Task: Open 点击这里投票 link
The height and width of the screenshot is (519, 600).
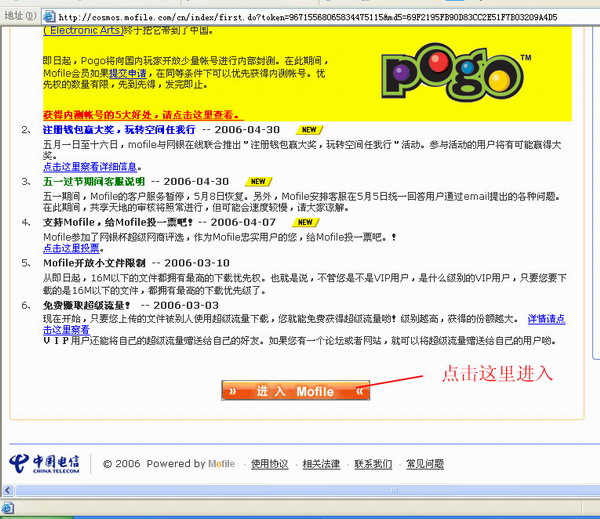Action: (71, 248)
